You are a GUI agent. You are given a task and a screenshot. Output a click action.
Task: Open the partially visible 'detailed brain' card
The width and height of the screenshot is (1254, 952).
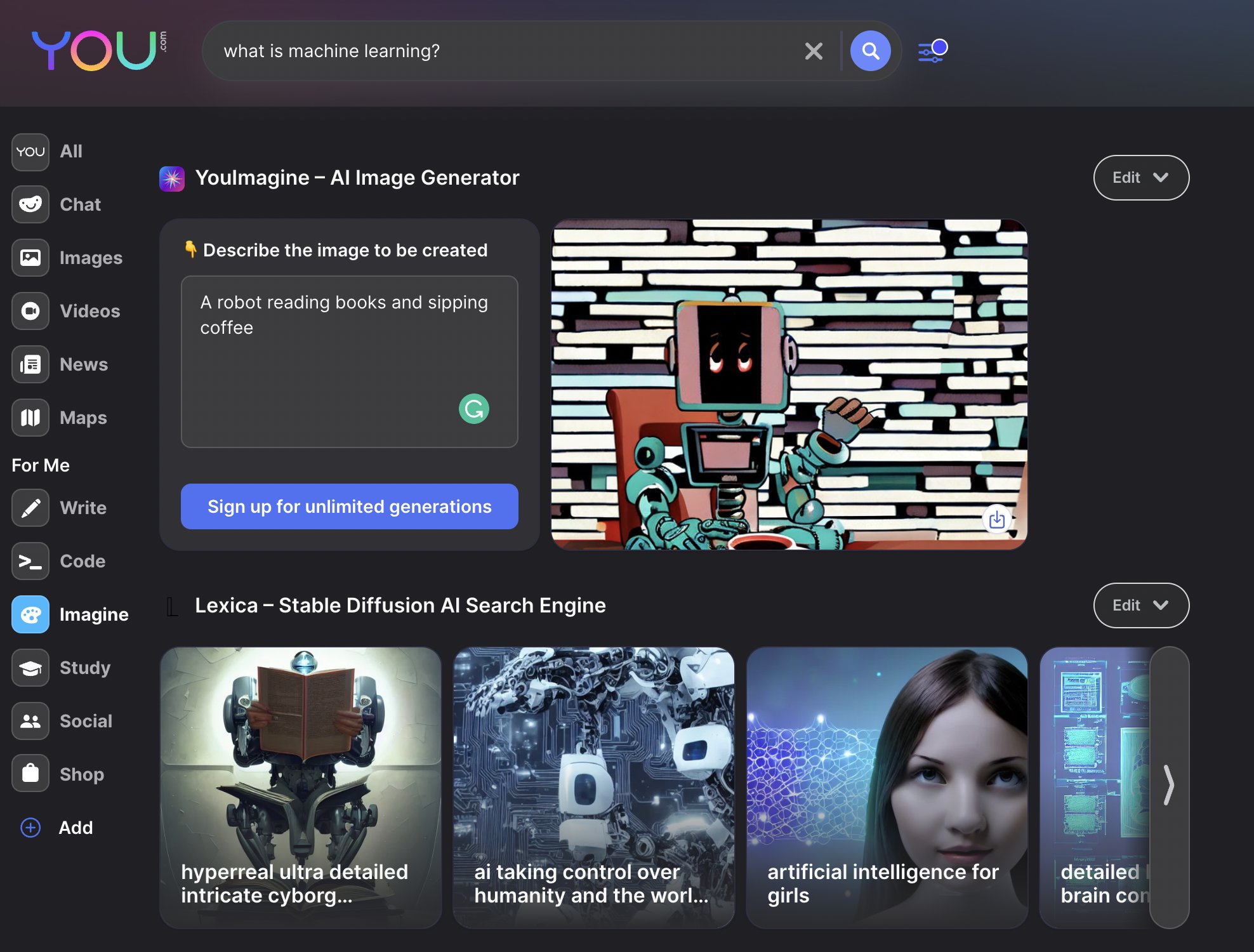1095,788
